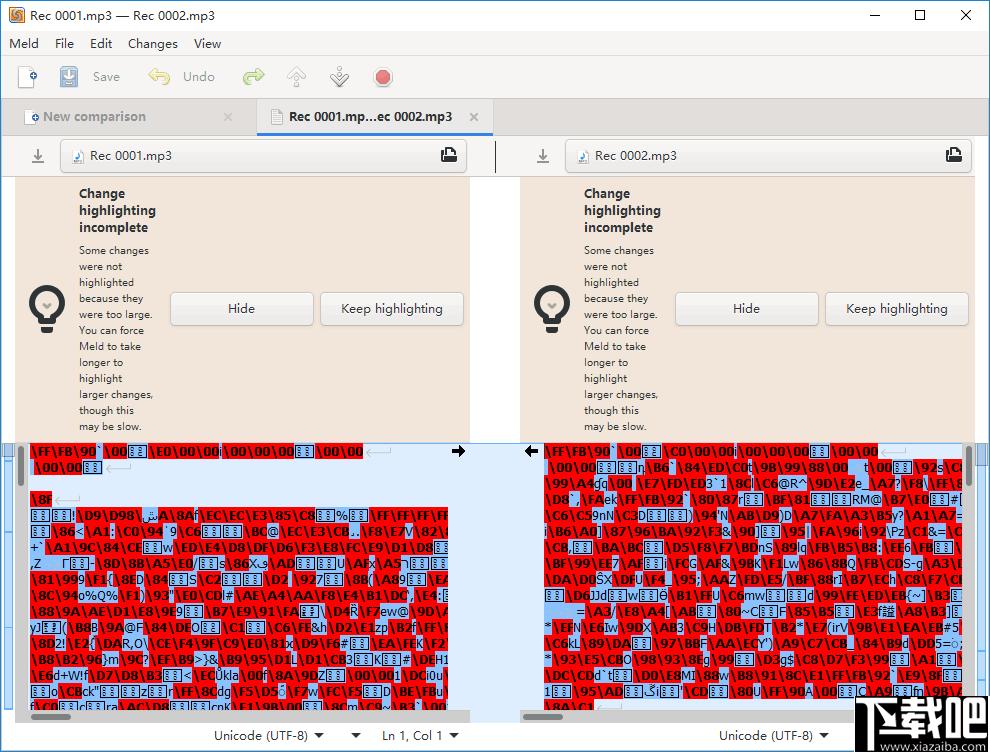Click the Meld app icon in title bar
The height and width of the screenshot is (752, 990).
click(x=17, y=15)
